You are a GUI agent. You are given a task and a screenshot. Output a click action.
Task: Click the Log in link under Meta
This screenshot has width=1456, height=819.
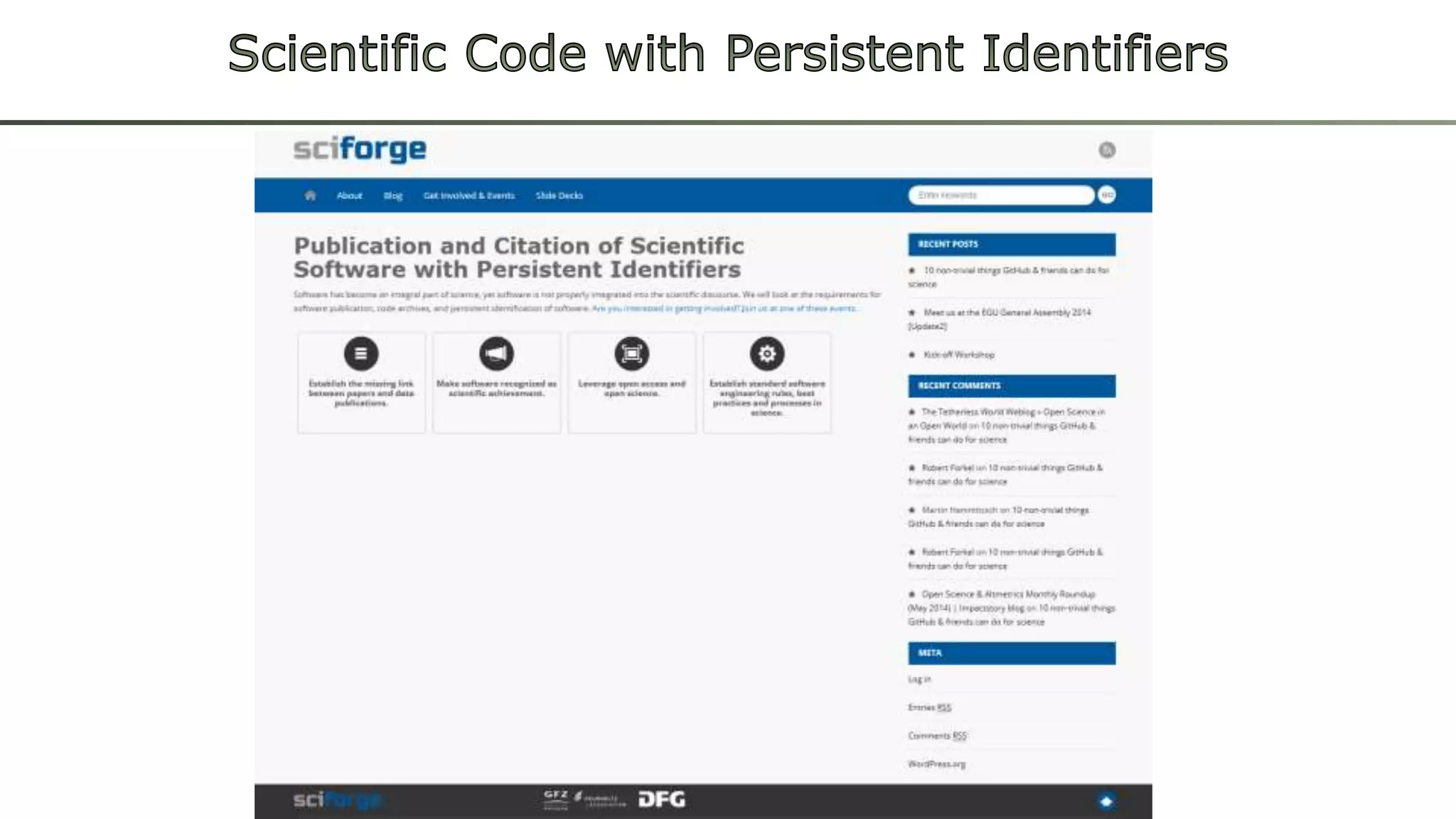click(919, 680)
